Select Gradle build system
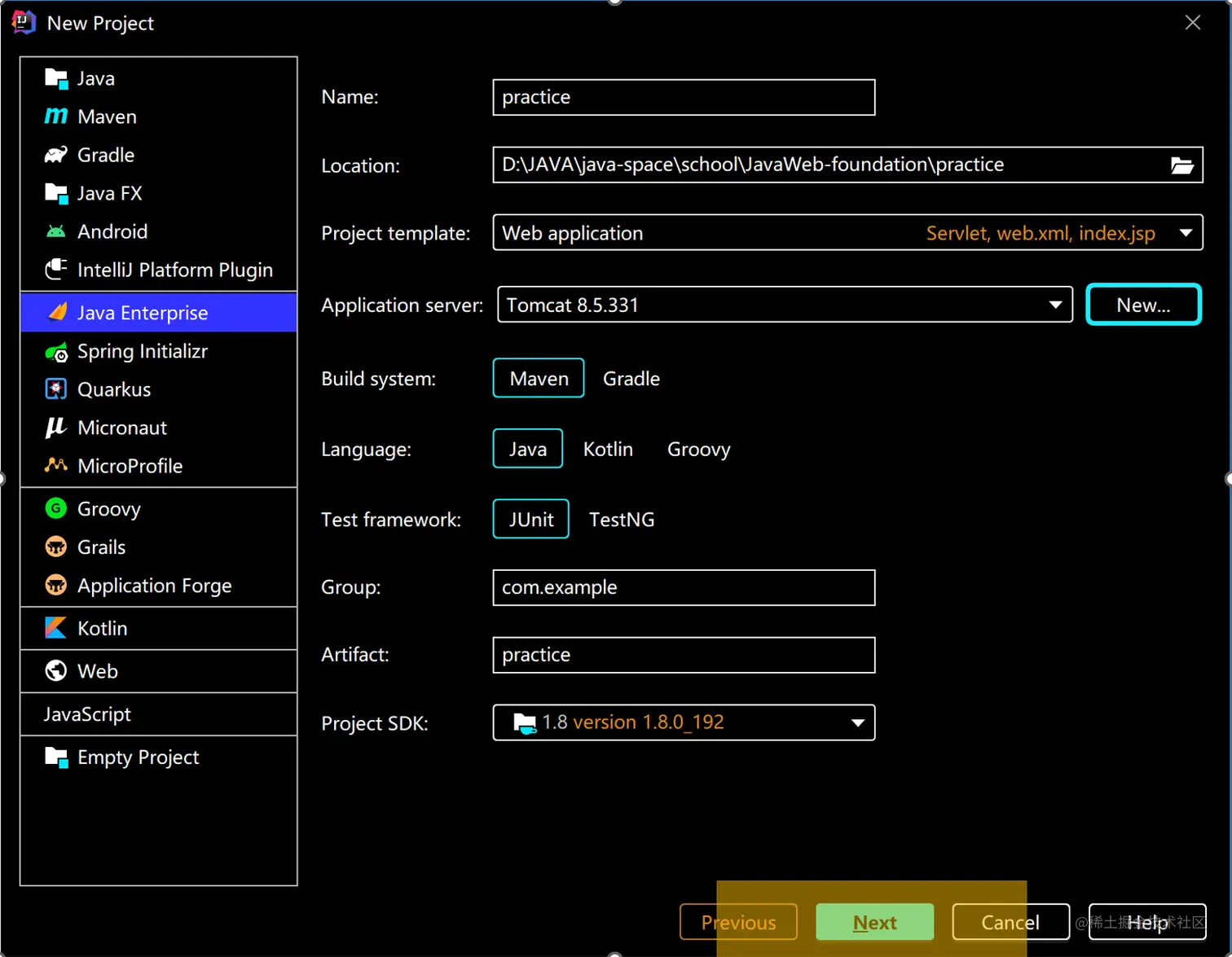 coord(631,379)
